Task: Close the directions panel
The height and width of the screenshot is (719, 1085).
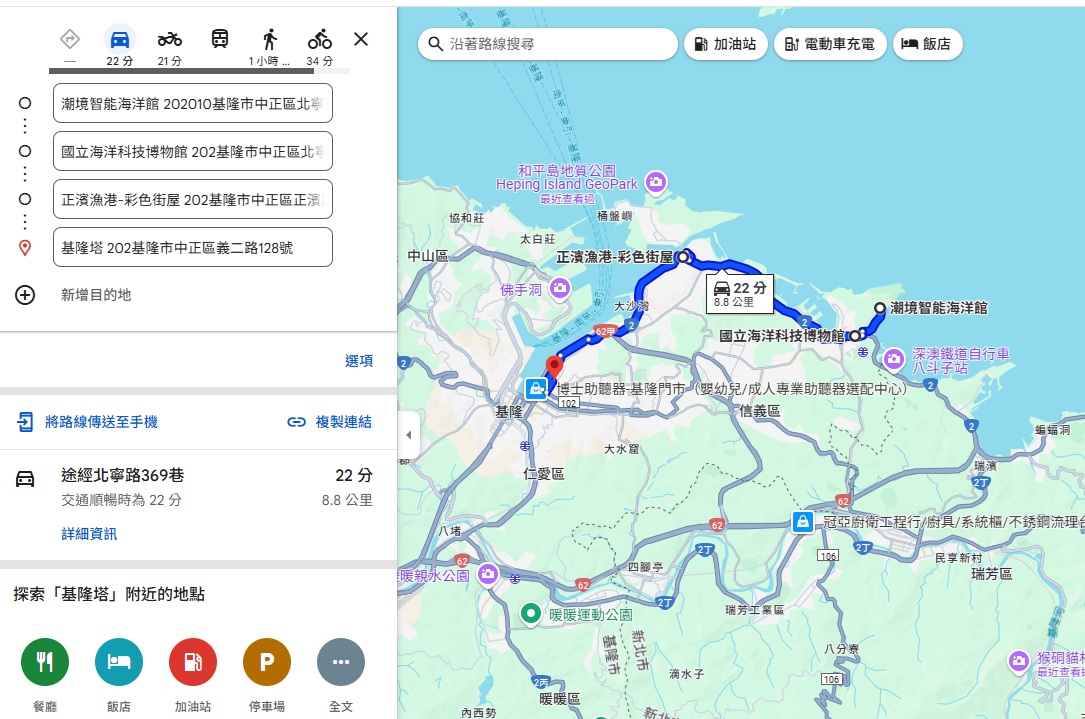Action: tap(361, 39)
